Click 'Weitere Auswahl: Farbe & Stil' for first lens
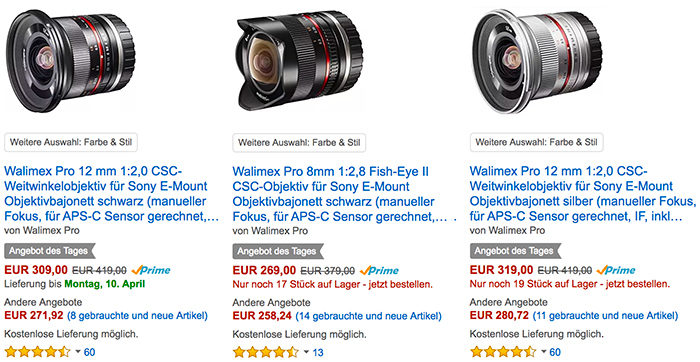 tap(71, 142)
